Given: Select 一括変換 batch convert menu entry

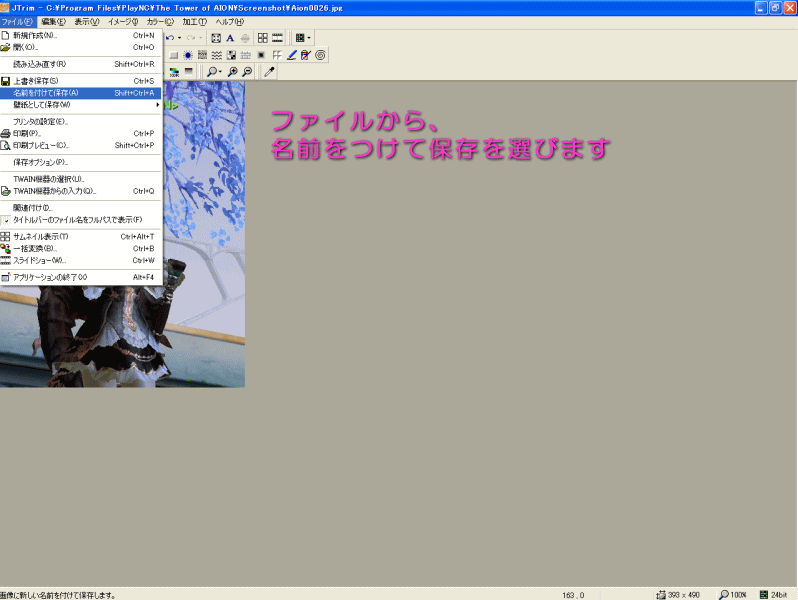Looking at the screenshot, I should click(x=80, y=249).
